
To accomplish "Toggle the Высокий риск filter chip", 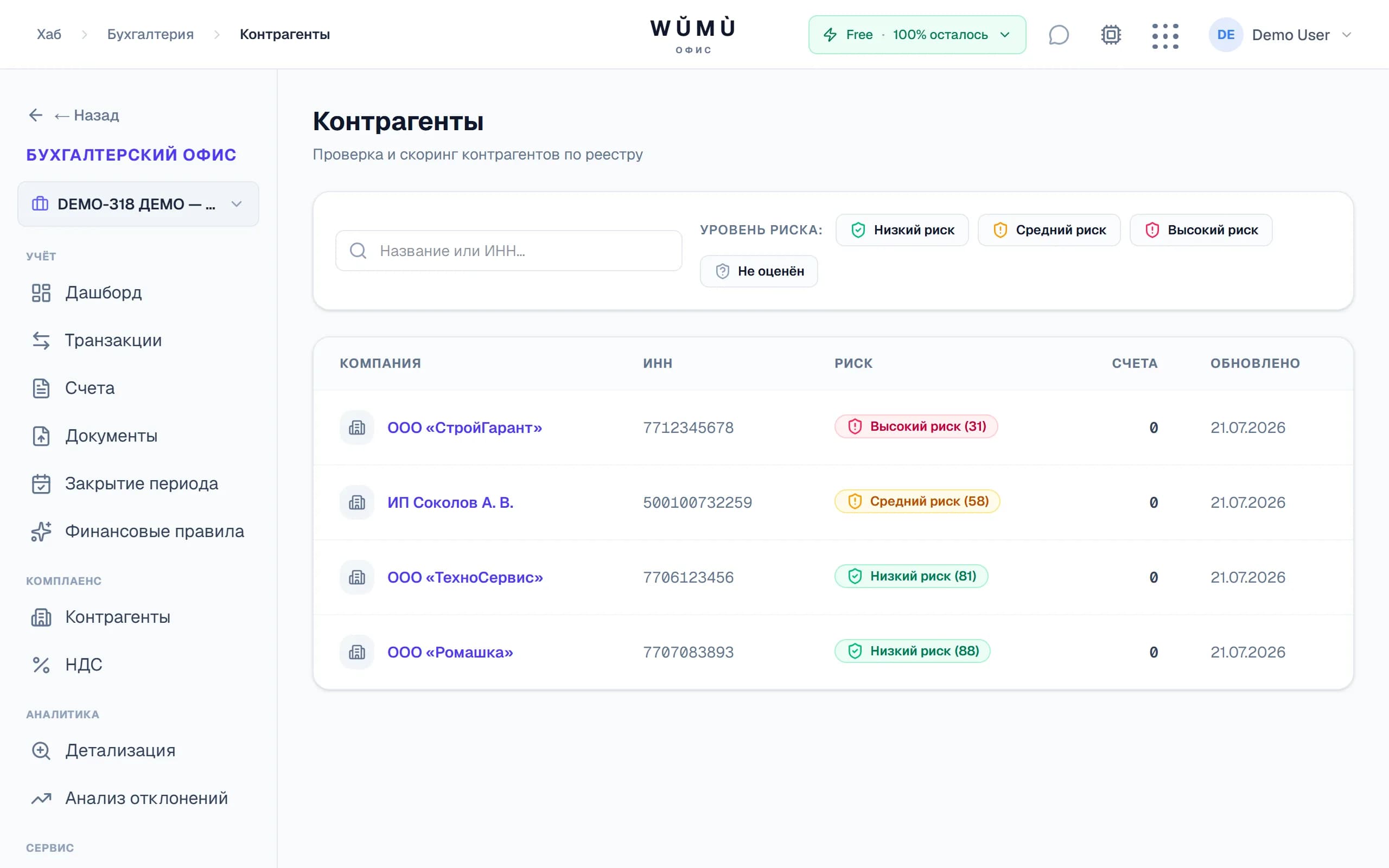I will point(1201,229).
